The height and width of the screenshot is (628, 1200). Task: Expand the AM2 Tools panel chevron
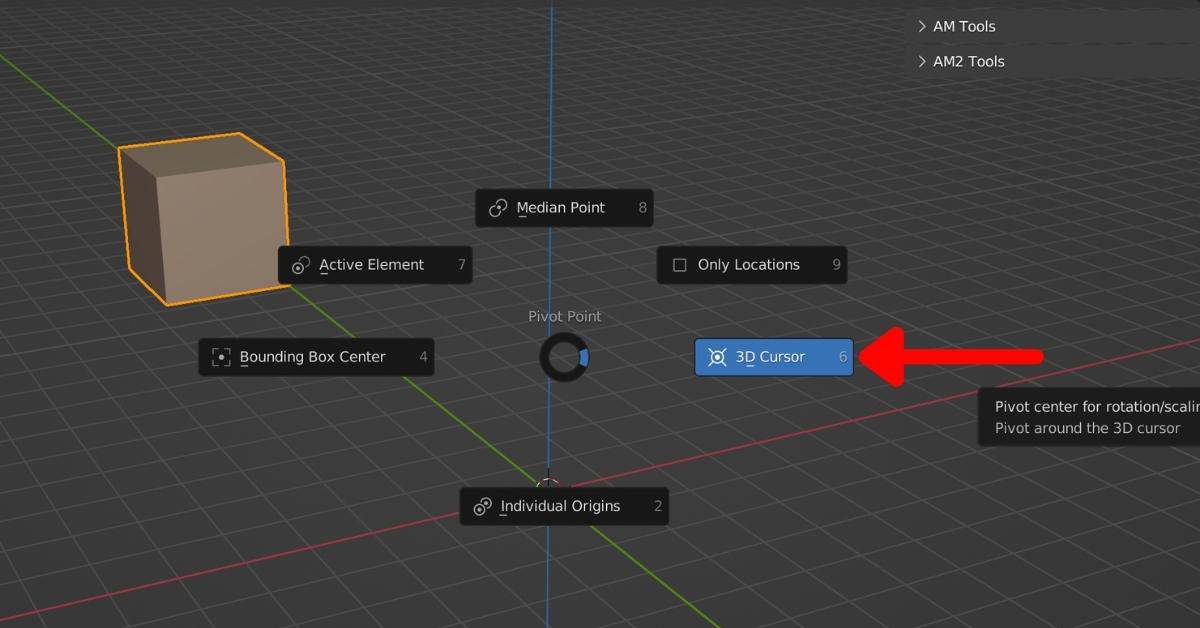coord(921,62)
